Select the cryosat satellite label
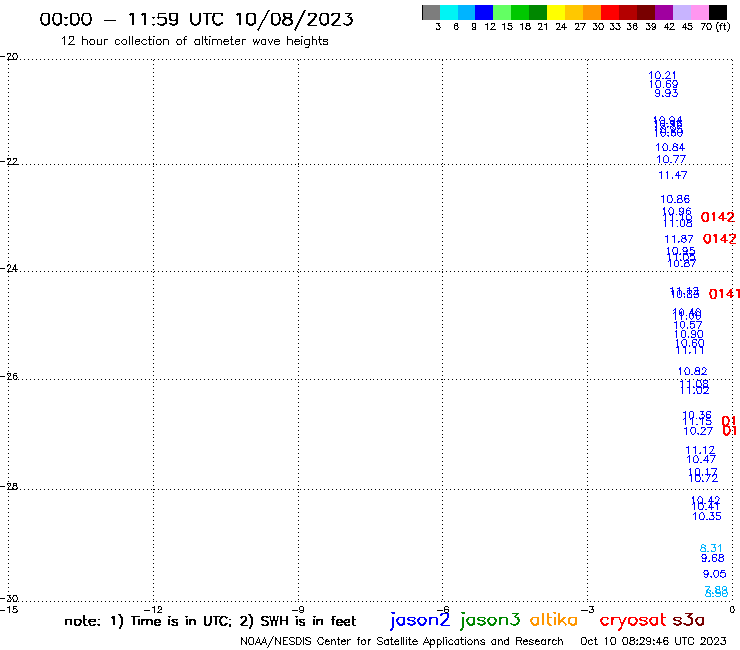The height and width of the screenshot is (650, 740). tap(633, 621)
